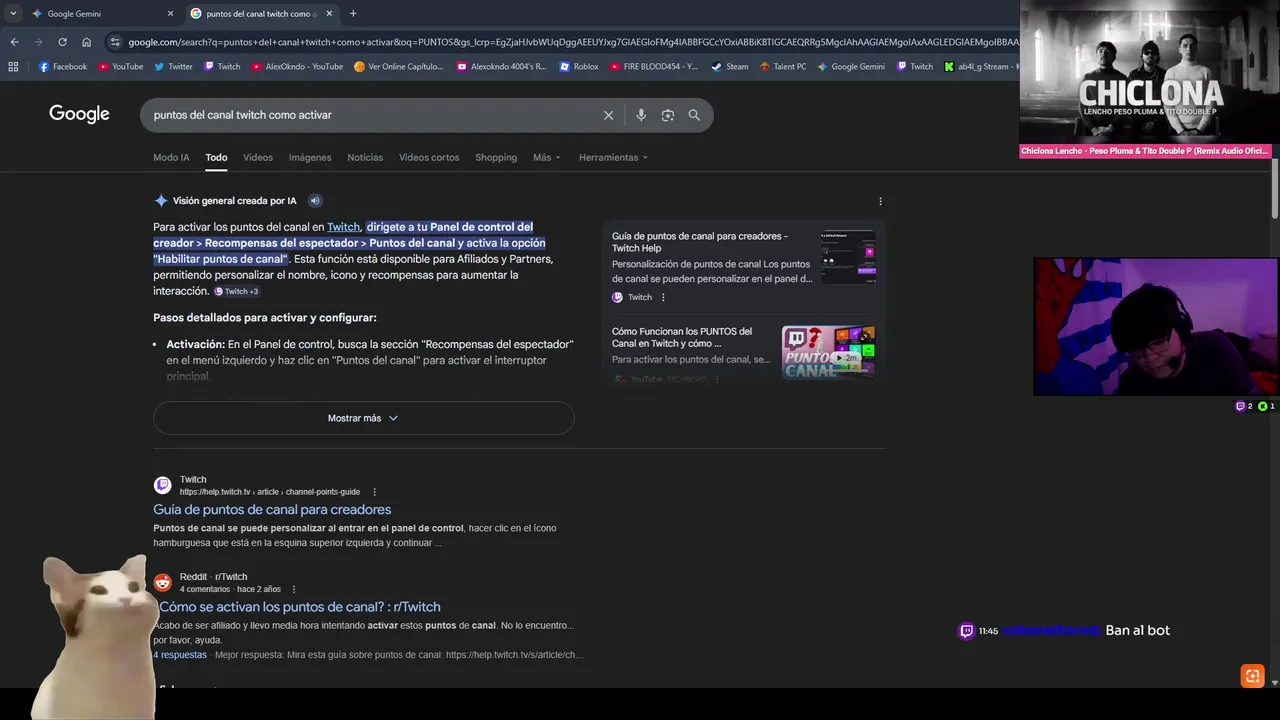Switch to Videos results tab
Screen dimensions: 1280x720
[x=258, y=157]
